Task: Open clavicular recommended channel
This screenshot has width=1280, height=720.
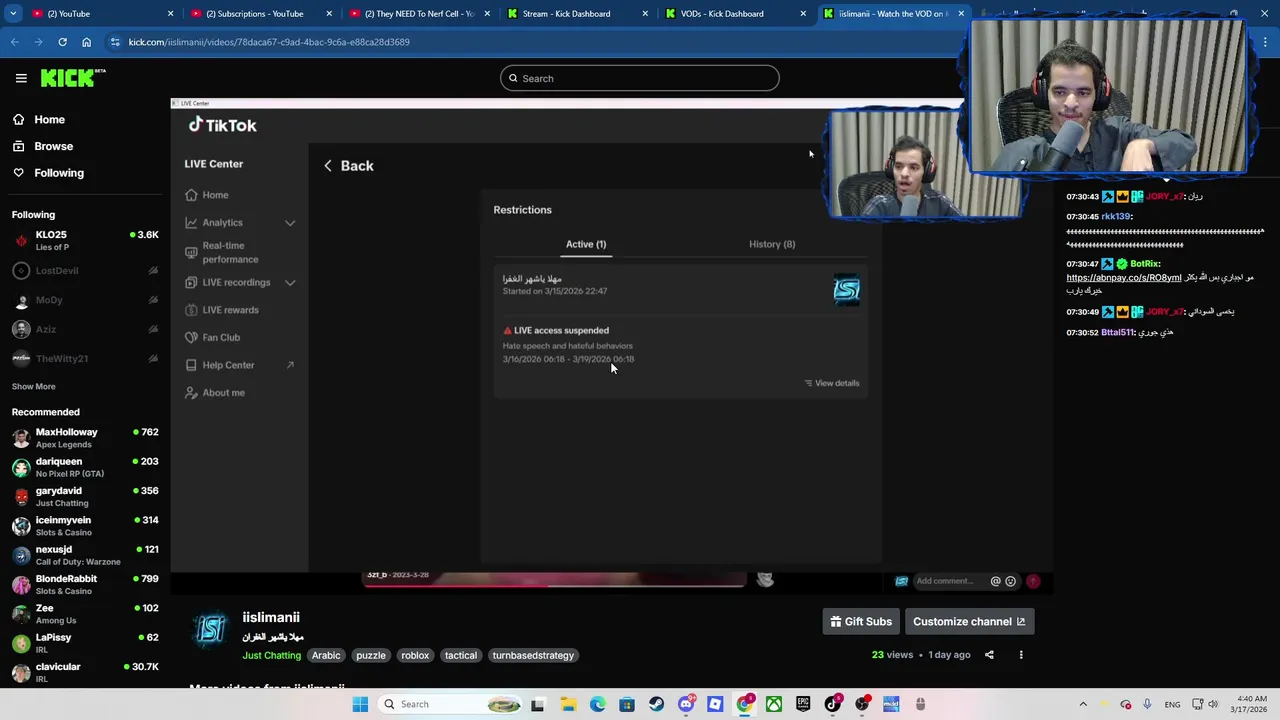Action: [85, 672]
